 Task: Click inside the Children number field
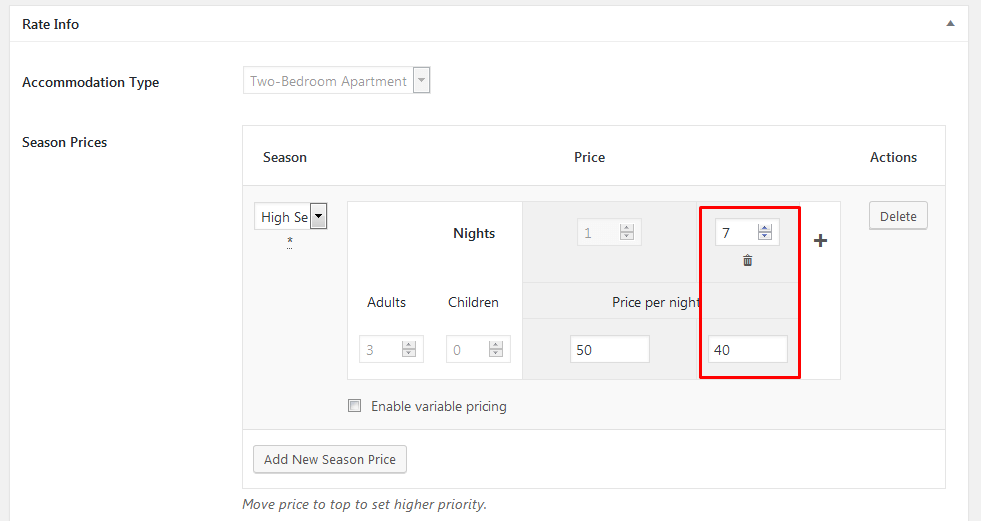(x=467, y=349)
